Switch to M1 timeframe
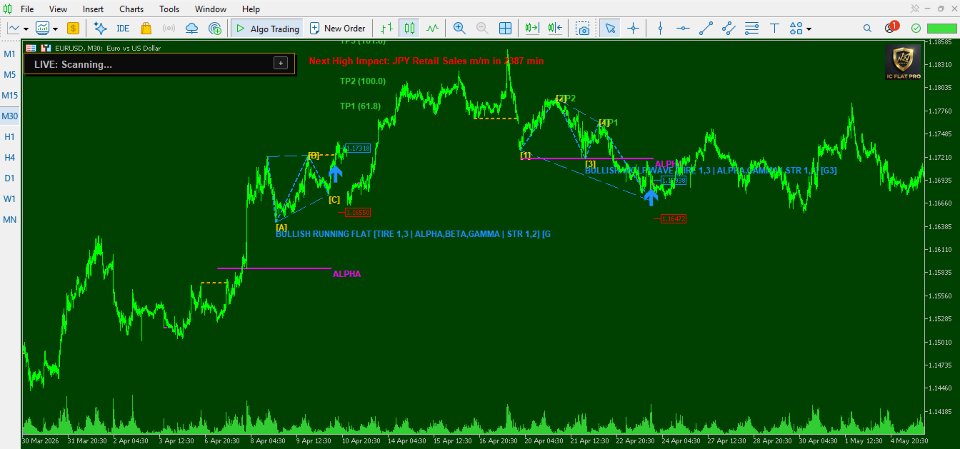This screenshot has height=449, width=960. click(10, 54)
